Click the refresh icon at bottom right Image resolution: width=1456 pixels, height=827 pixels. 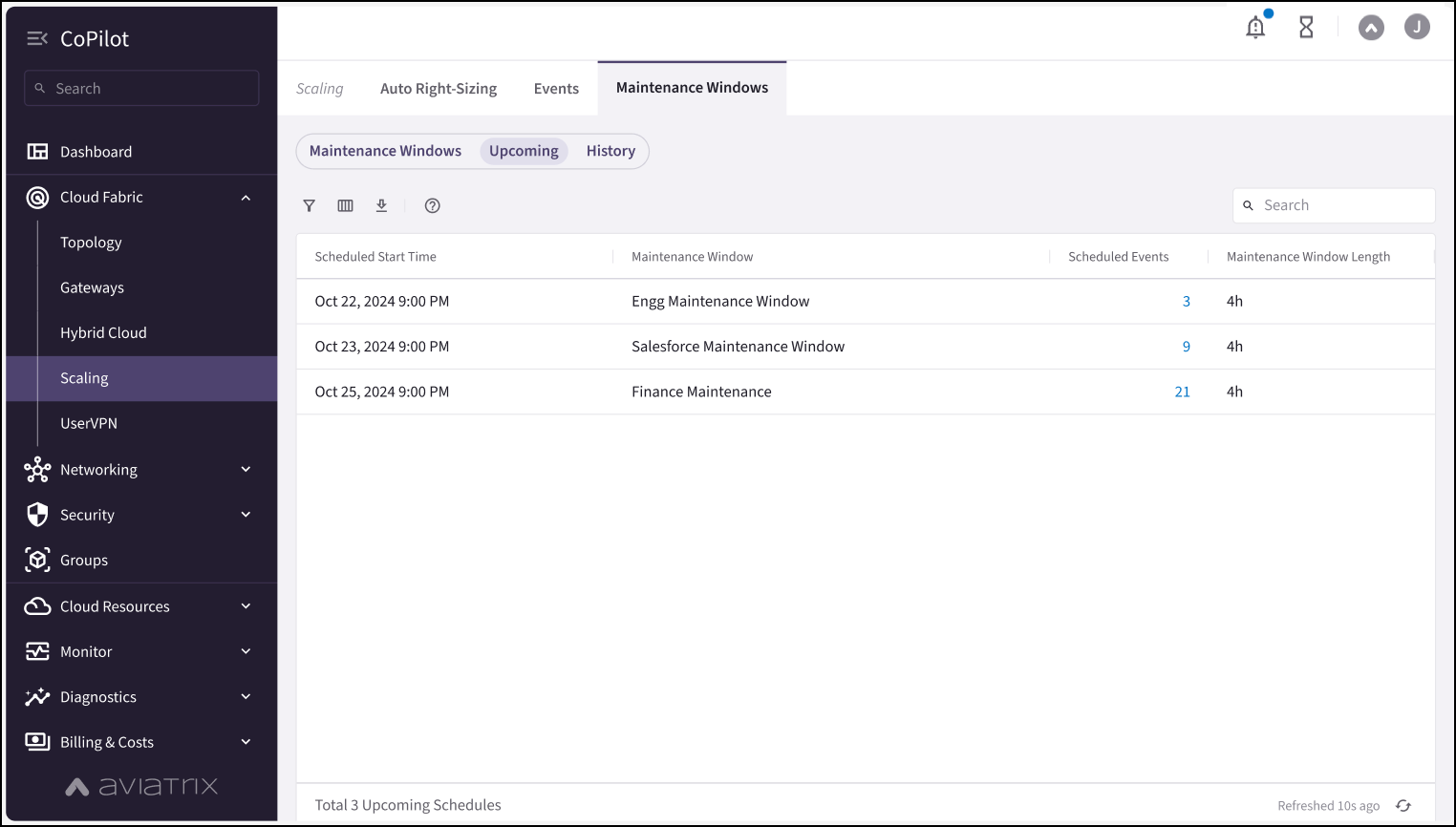(1403, 806)
